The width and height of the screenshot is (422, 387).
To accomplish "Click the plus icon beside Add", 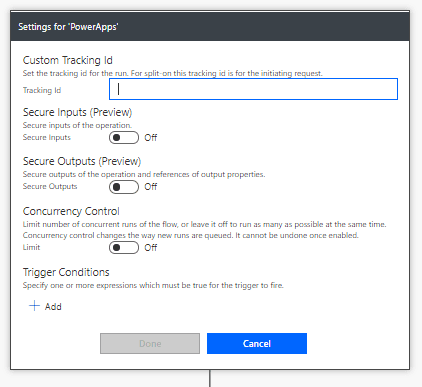I will (34, 306).
